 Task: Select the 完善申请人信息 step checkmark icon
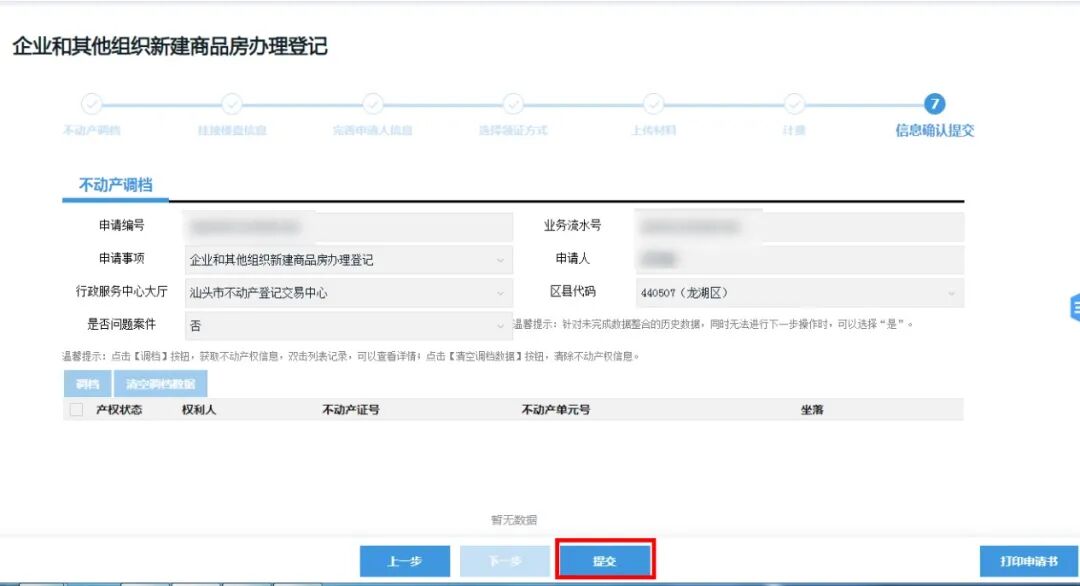tap(372, 104)
